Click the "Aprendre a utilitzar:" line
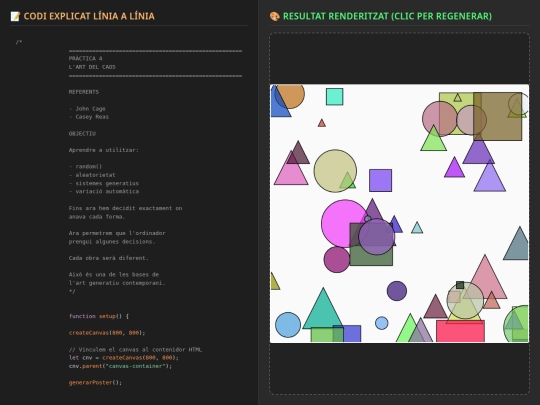Image resolution: width=540 pixels, height=405 pixels. (104, 150)
